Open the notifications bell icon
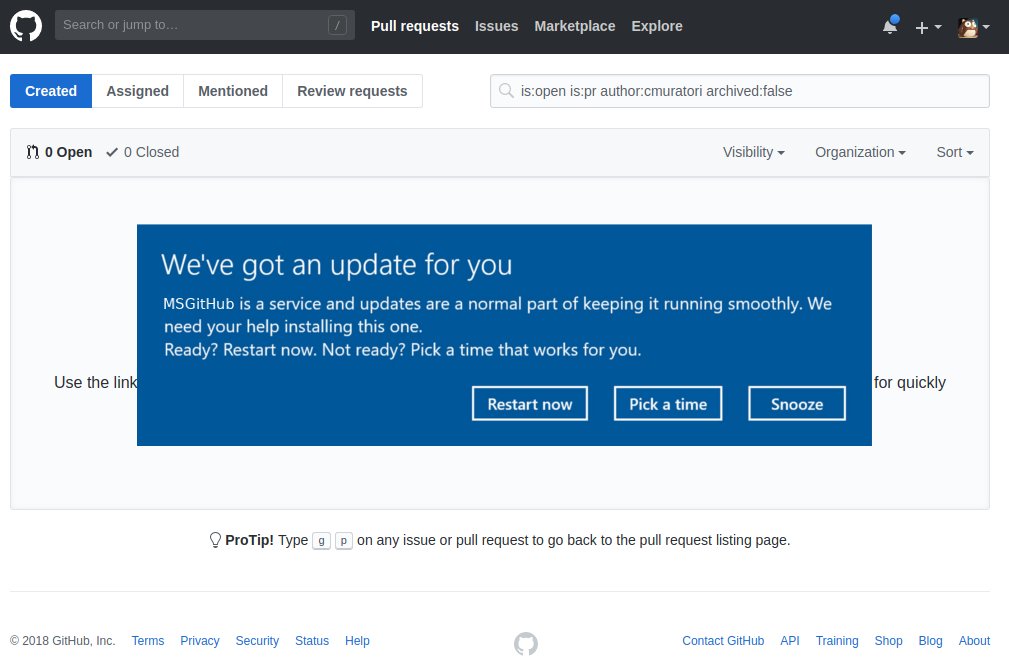 891,26
